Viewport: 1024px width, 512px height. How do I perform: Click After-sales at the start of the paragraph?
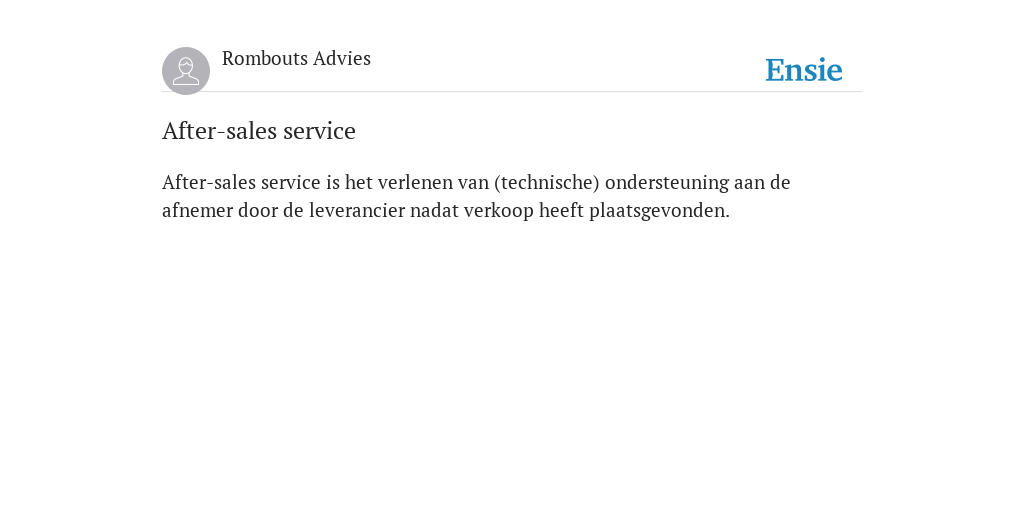coord(209,183)
